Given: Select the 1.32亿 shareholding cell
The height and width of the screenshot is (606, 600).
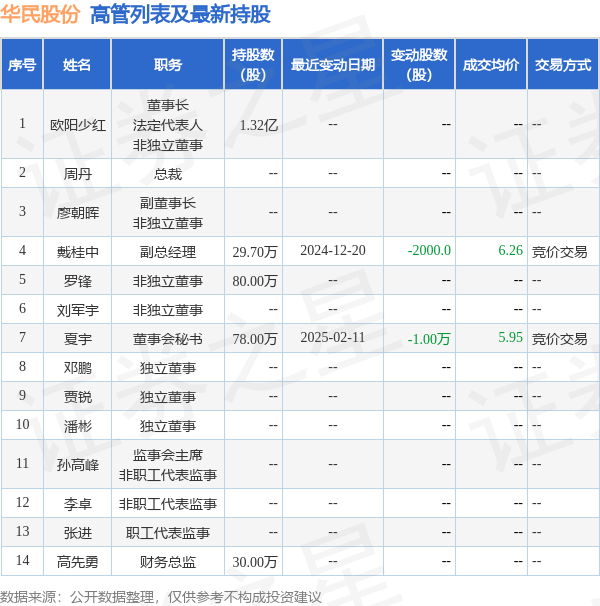Looking at the screenshot, I should click(x=258, y=125).
